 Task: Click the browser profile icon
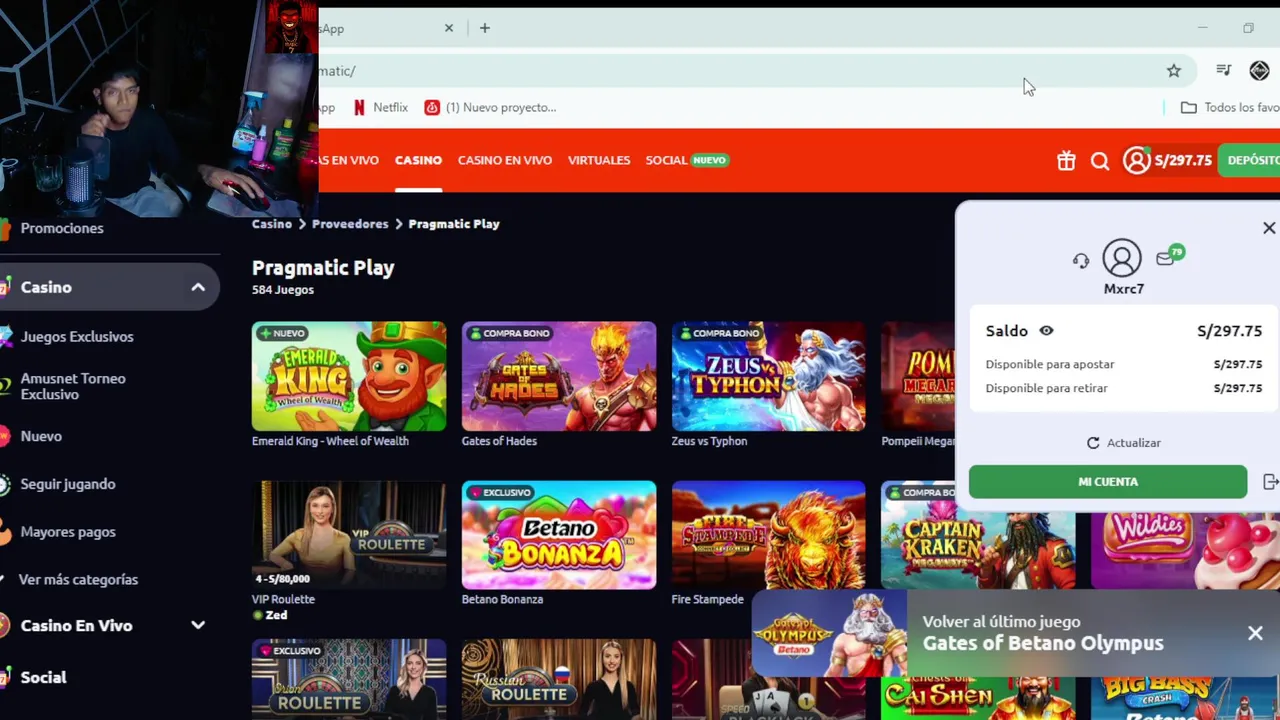(1259, 70)
